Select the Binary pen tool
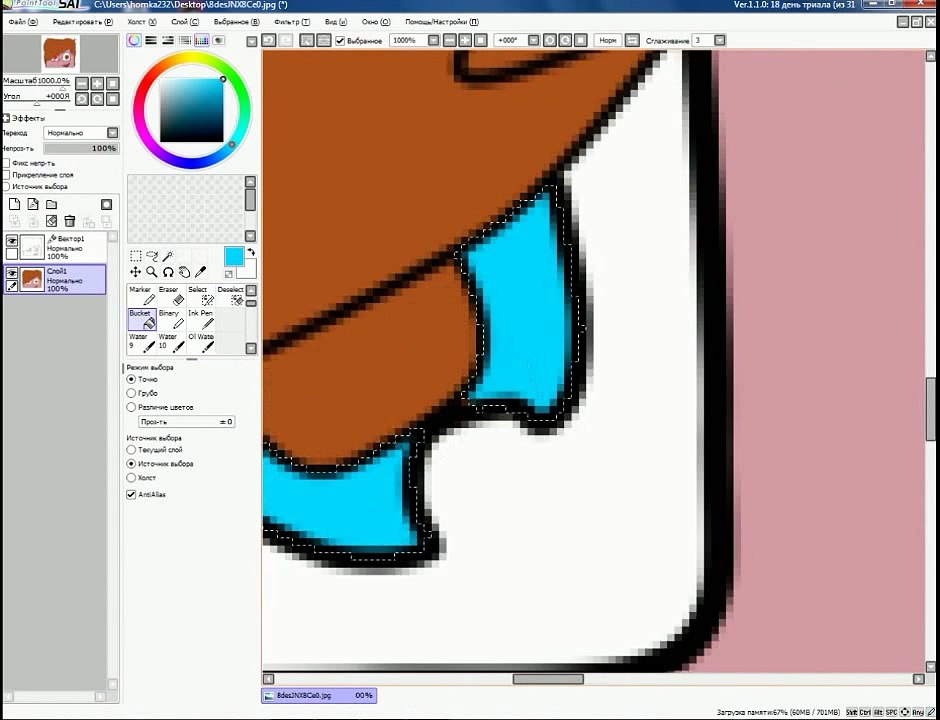This screenshot has width=940, height=720. pos(171,320)
